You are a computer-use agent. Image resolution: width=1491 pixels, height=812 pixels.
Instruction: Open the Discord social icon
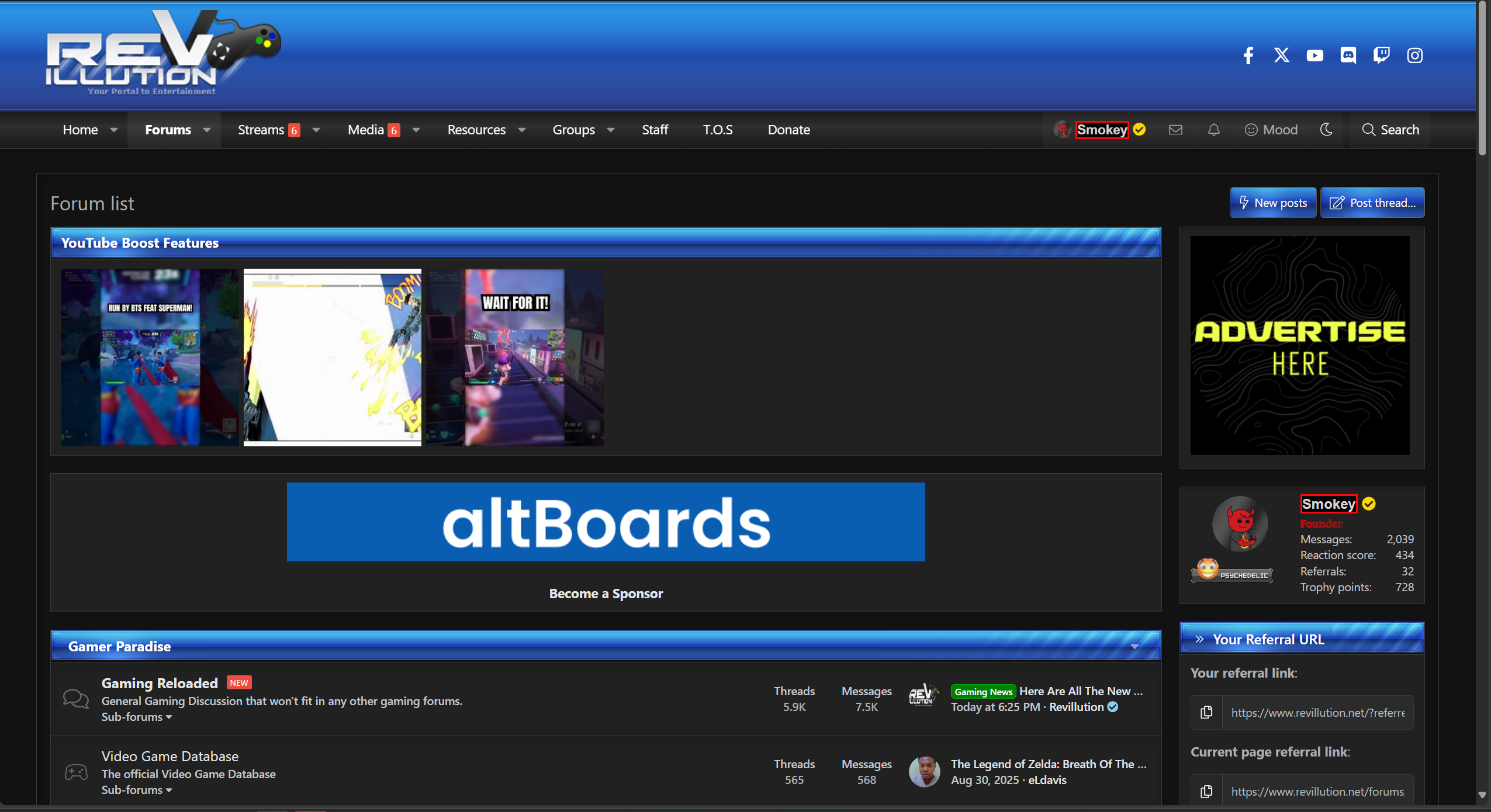pyautogui.click(x=1348, y=55)
